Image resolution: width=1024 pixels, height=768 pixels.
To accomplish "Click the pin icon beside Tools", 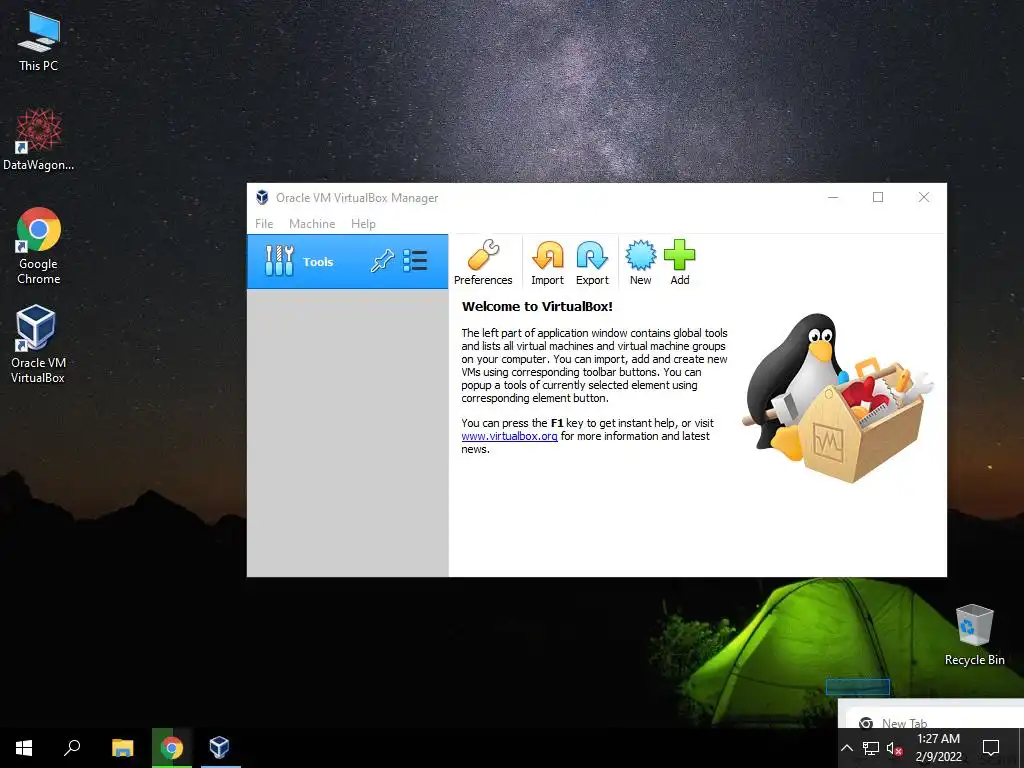I will 382,261.
